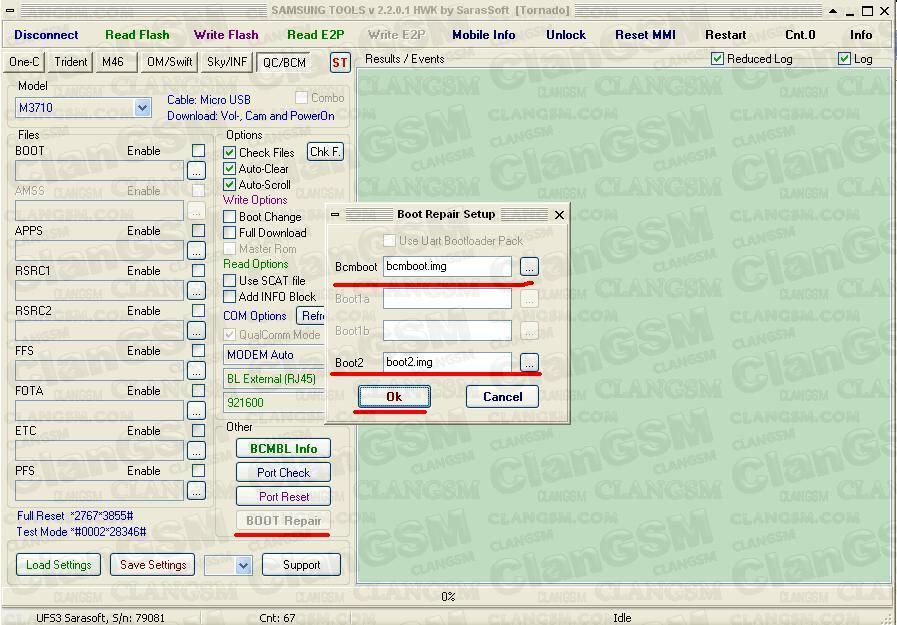Click Reset MMI in the toolbar
The image size is (897, 625).
click(x=645, y=35)
